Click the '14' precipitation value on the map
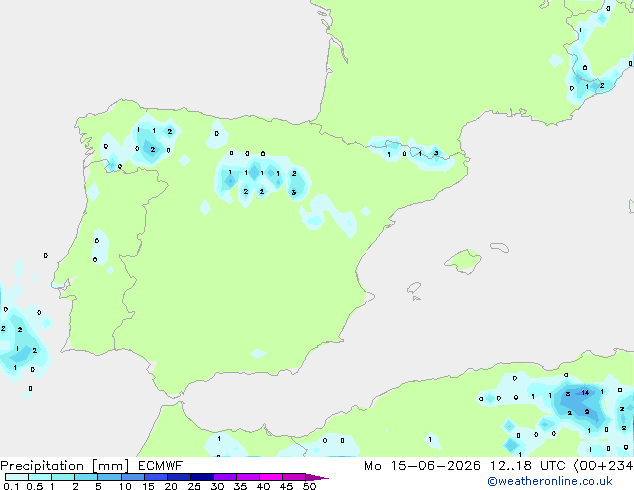The height and width of the screenshot is (490, 634). coord(585,393)
